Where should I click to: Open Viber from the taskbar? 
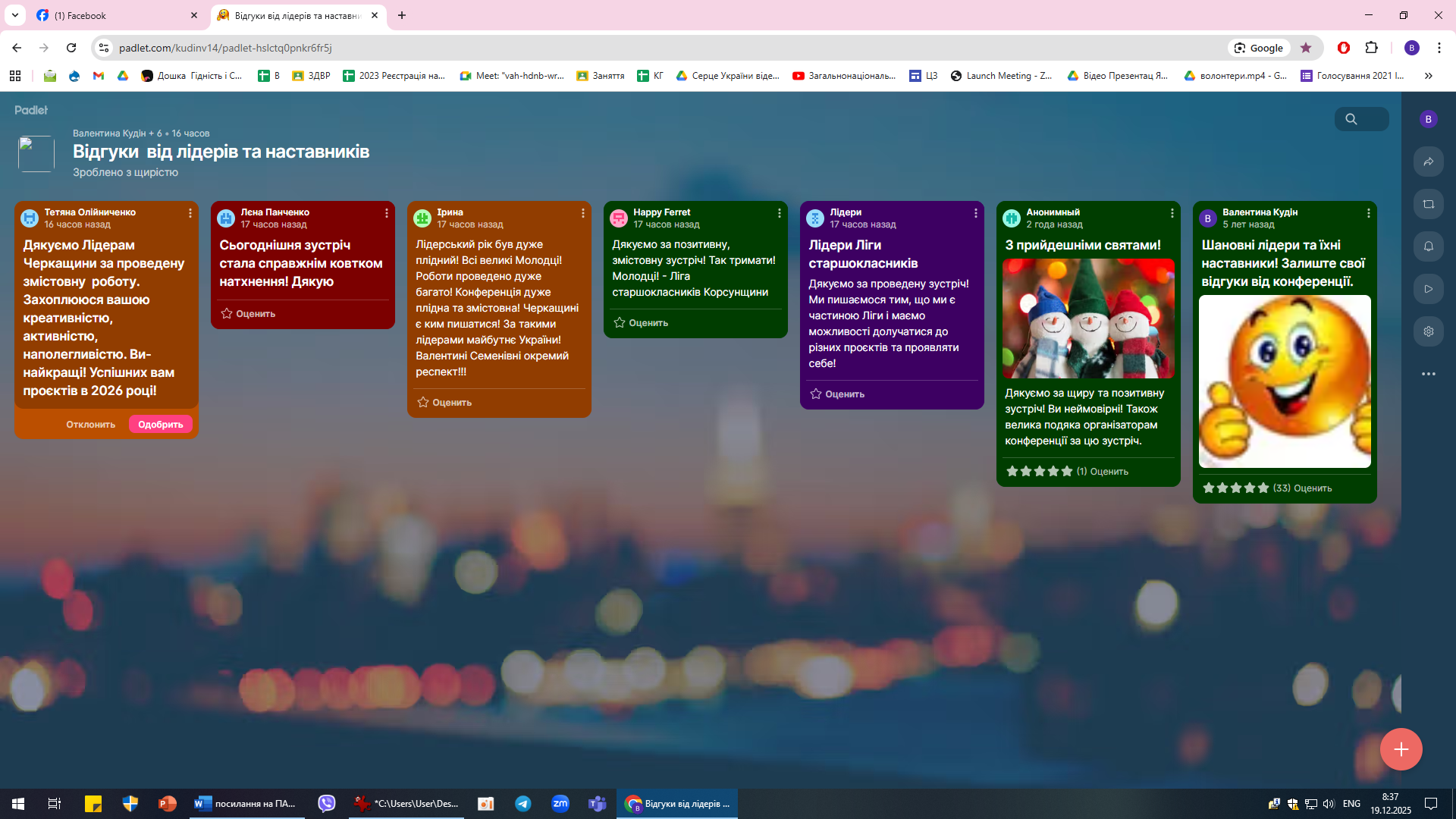327,804
